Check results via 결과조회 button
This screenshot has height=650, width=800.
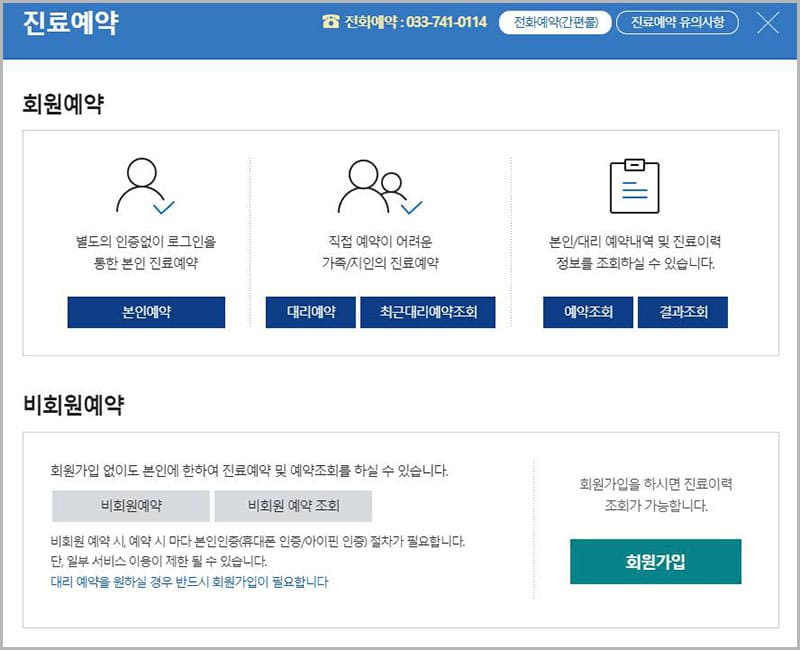pyautogui.click(x=682, y=312)
